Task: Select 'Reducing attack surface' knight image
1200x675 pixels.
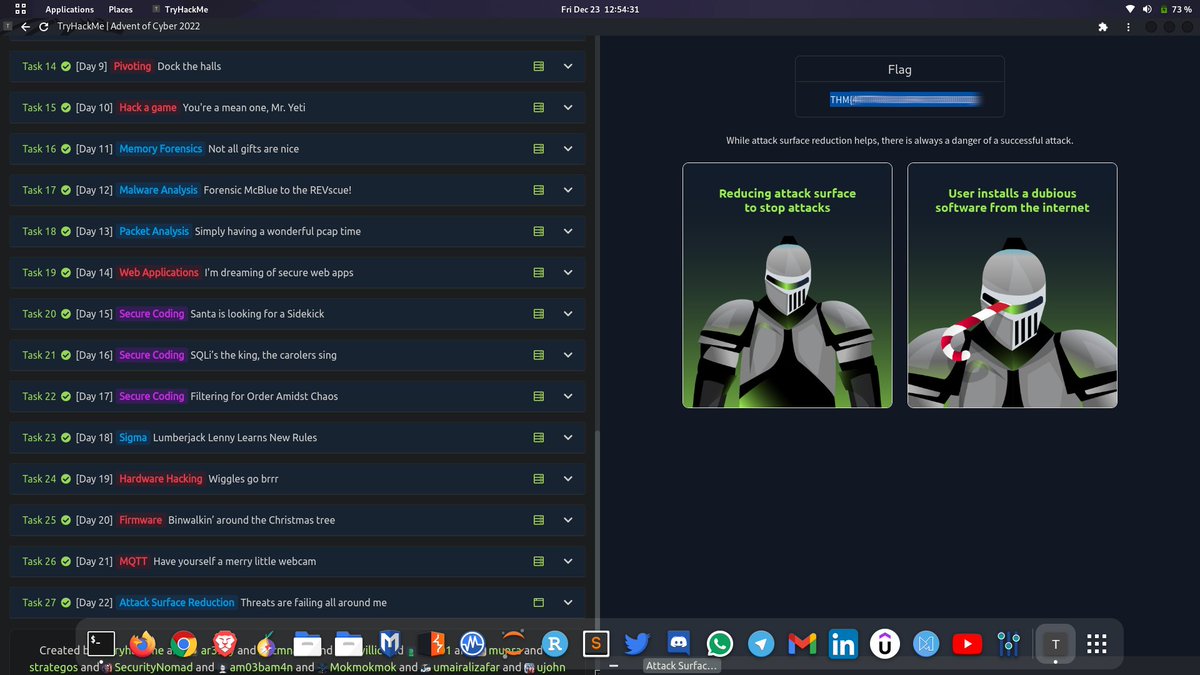Action: pos(787,285)
